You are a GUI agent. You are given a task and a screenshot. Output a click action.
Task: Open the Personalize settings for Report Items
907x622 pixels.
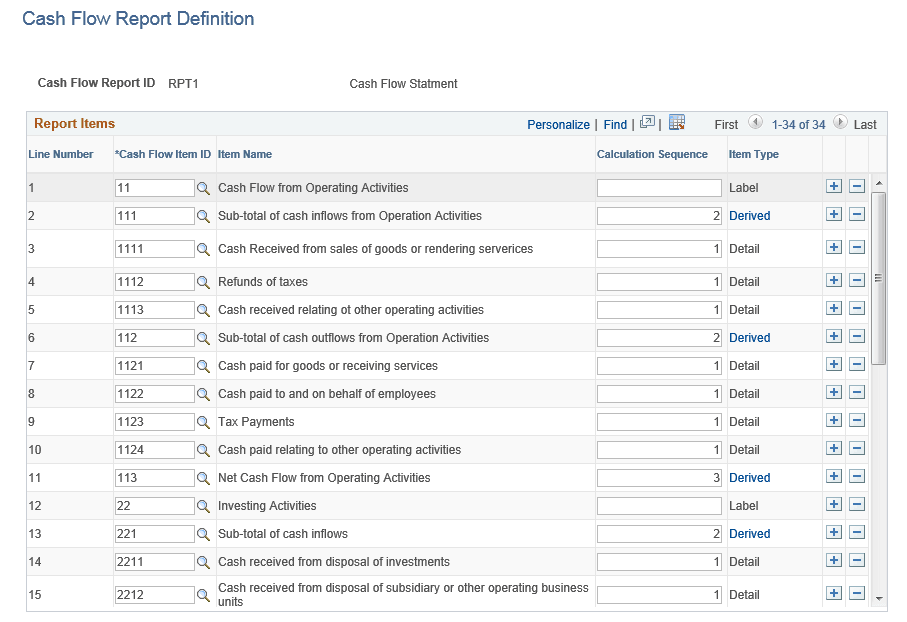point(559,123)
